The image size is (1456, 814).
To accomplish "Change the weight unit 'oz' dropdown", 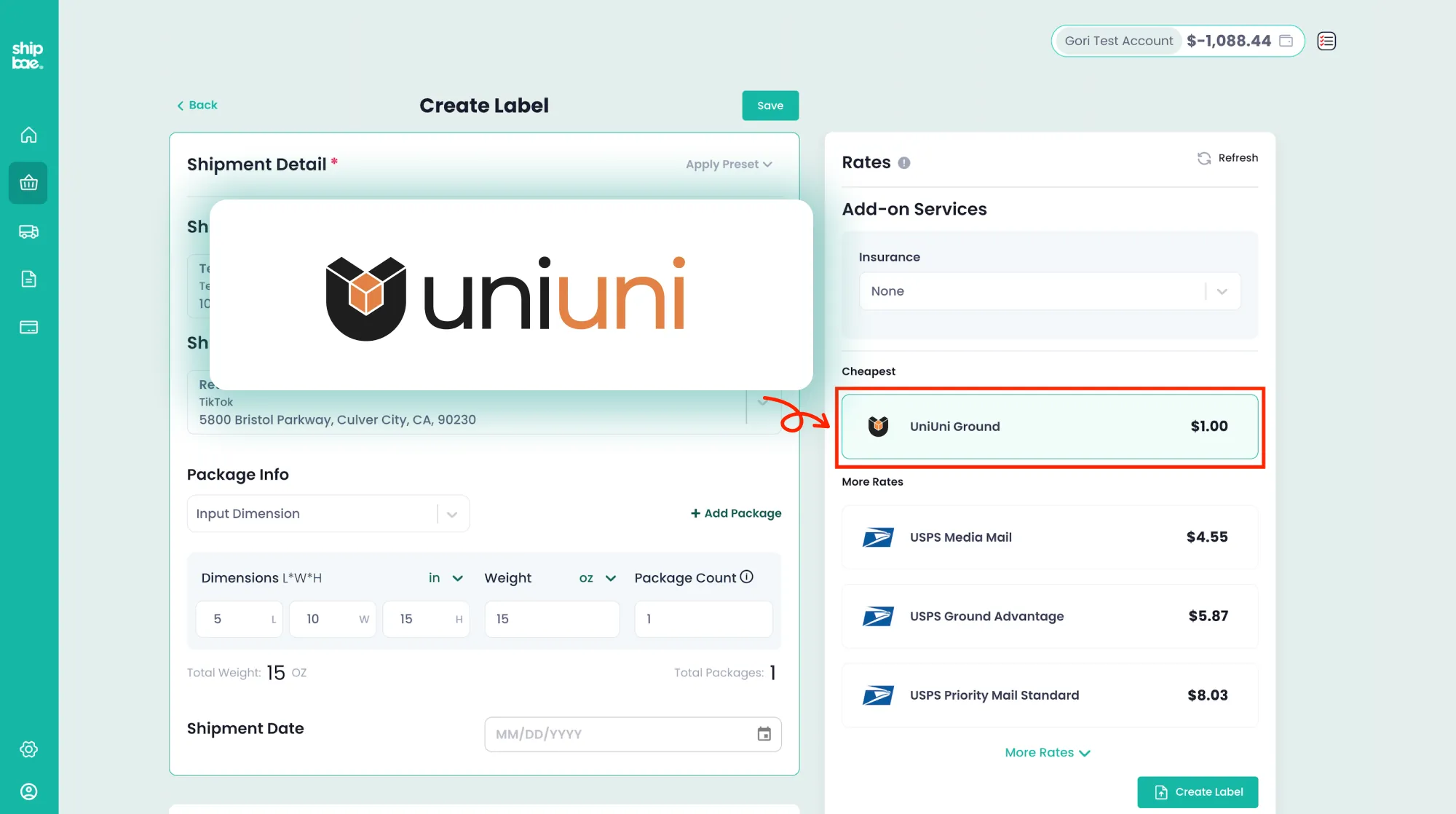I will (x=598, y=578).
